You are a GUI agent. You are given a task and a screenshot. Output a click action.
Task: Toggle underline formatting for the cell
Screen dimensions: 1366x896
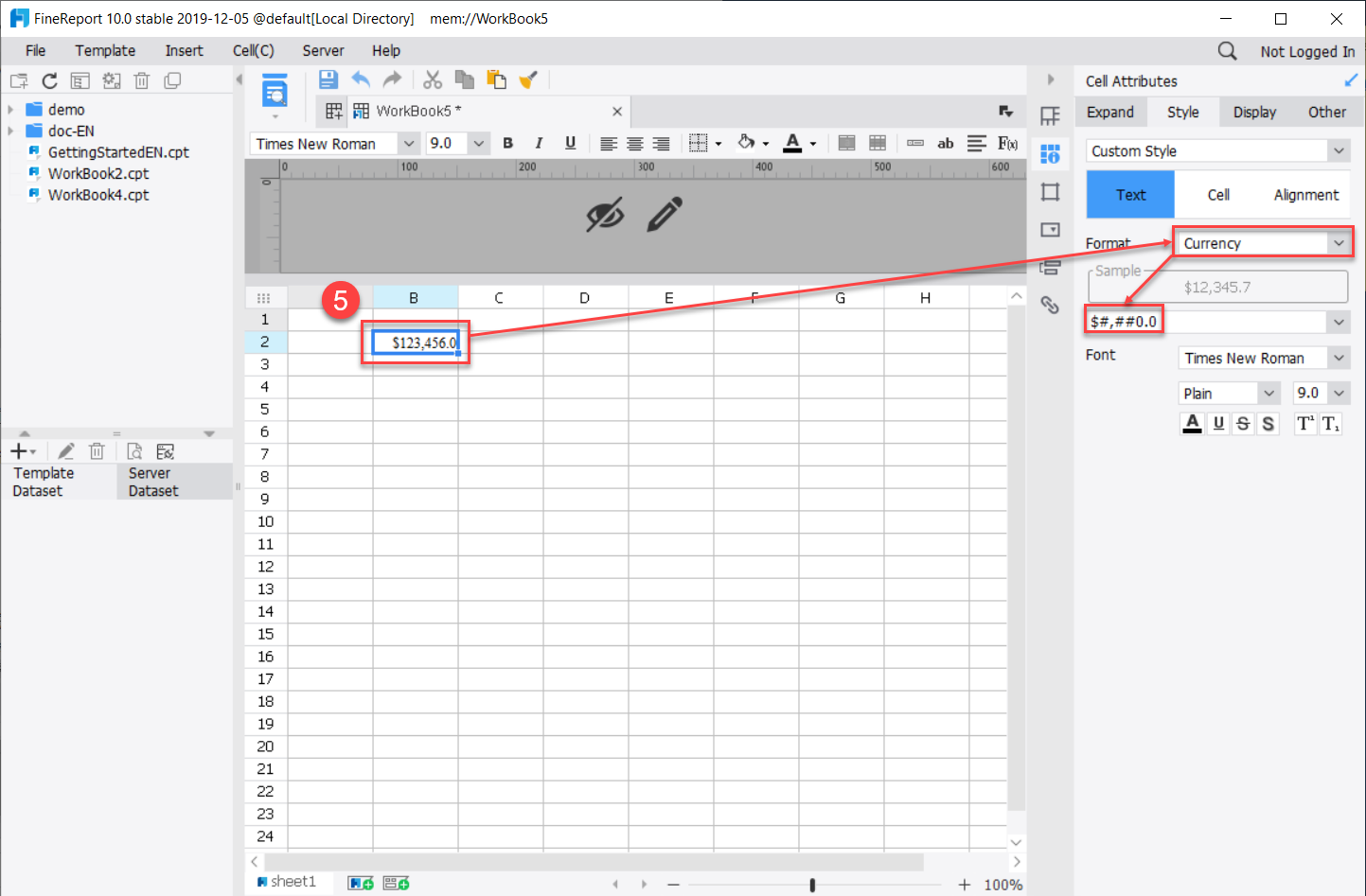(x=568, y=143)
